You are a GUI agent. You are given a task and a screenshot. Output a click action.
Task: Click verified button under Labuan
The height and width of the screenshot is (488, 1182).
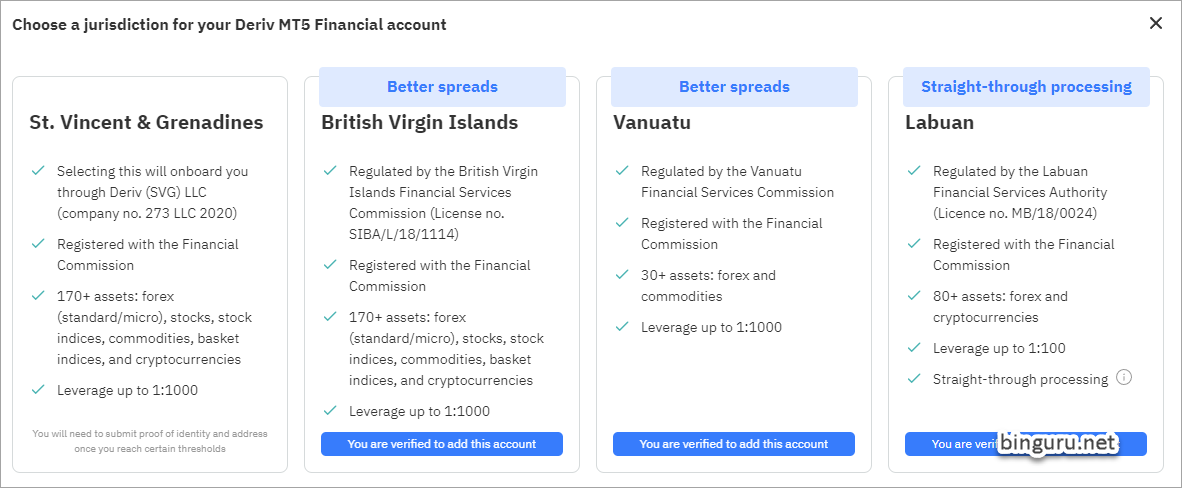pos(1026,443)
